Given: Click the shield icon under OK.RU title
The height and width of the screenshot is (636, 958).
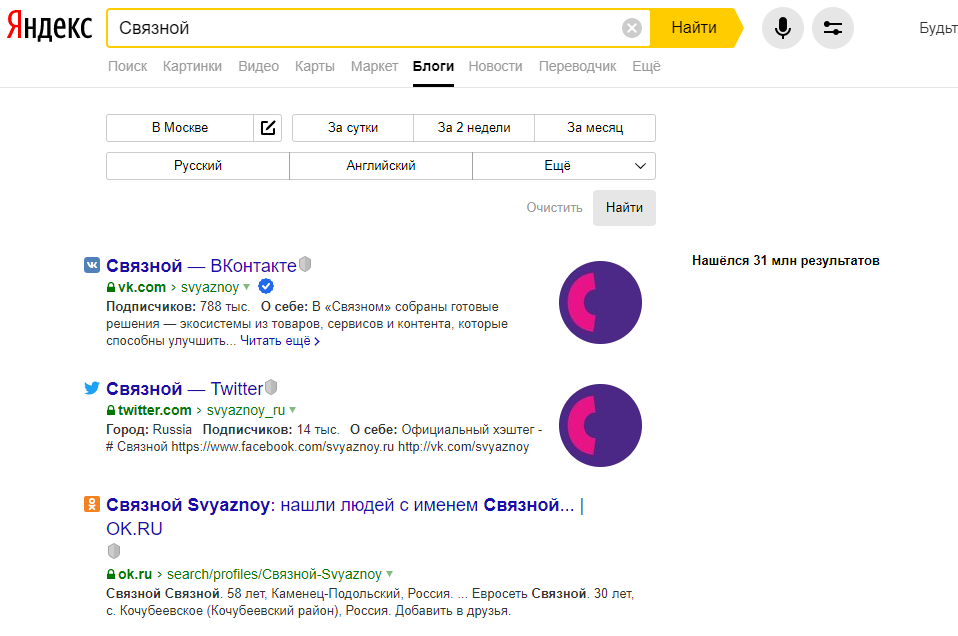Looking at the screenshot, I should click(x=114, y=550).
